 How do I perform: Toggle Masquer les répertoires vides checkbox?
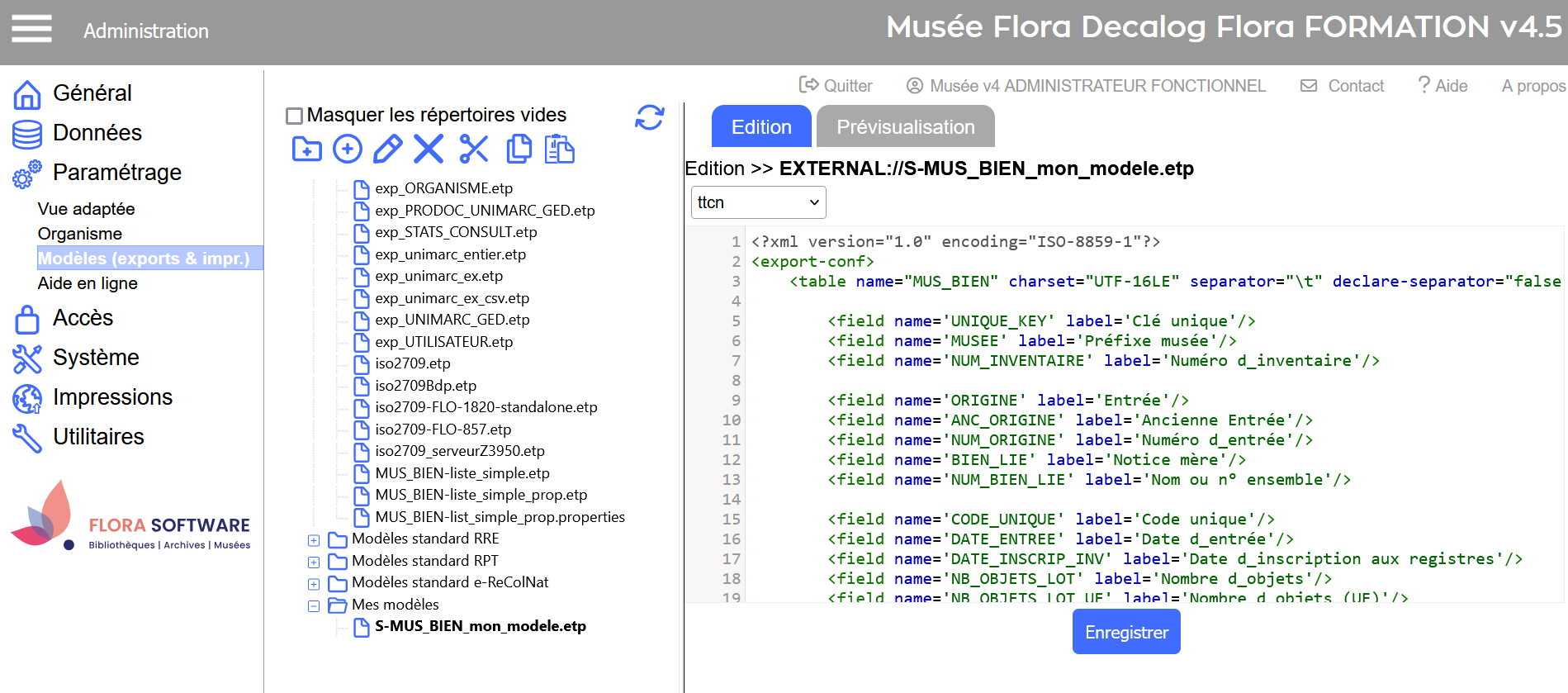coord(294,116)
